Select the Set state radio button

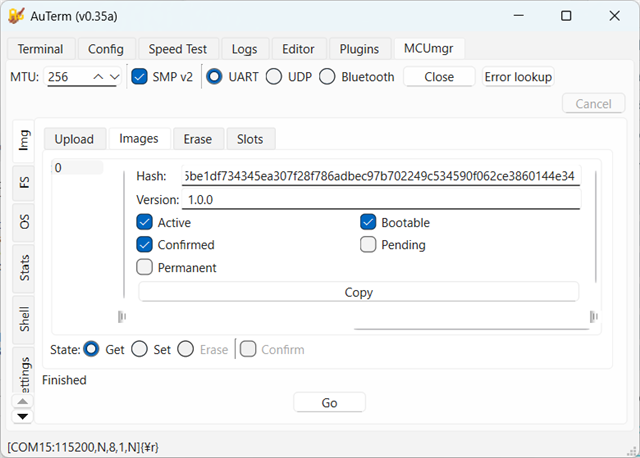click(140, 349)
